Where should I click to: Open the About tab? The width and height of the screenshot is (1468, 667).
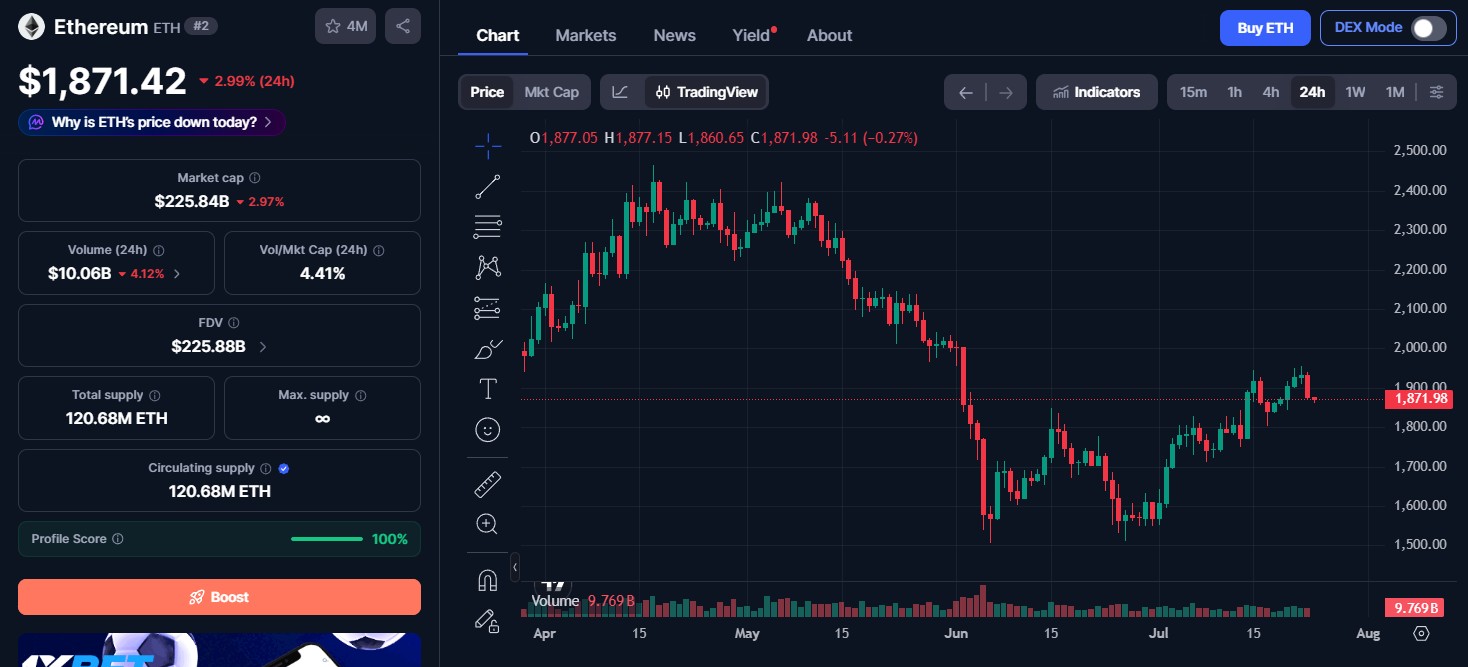click(x=830, y=35)
